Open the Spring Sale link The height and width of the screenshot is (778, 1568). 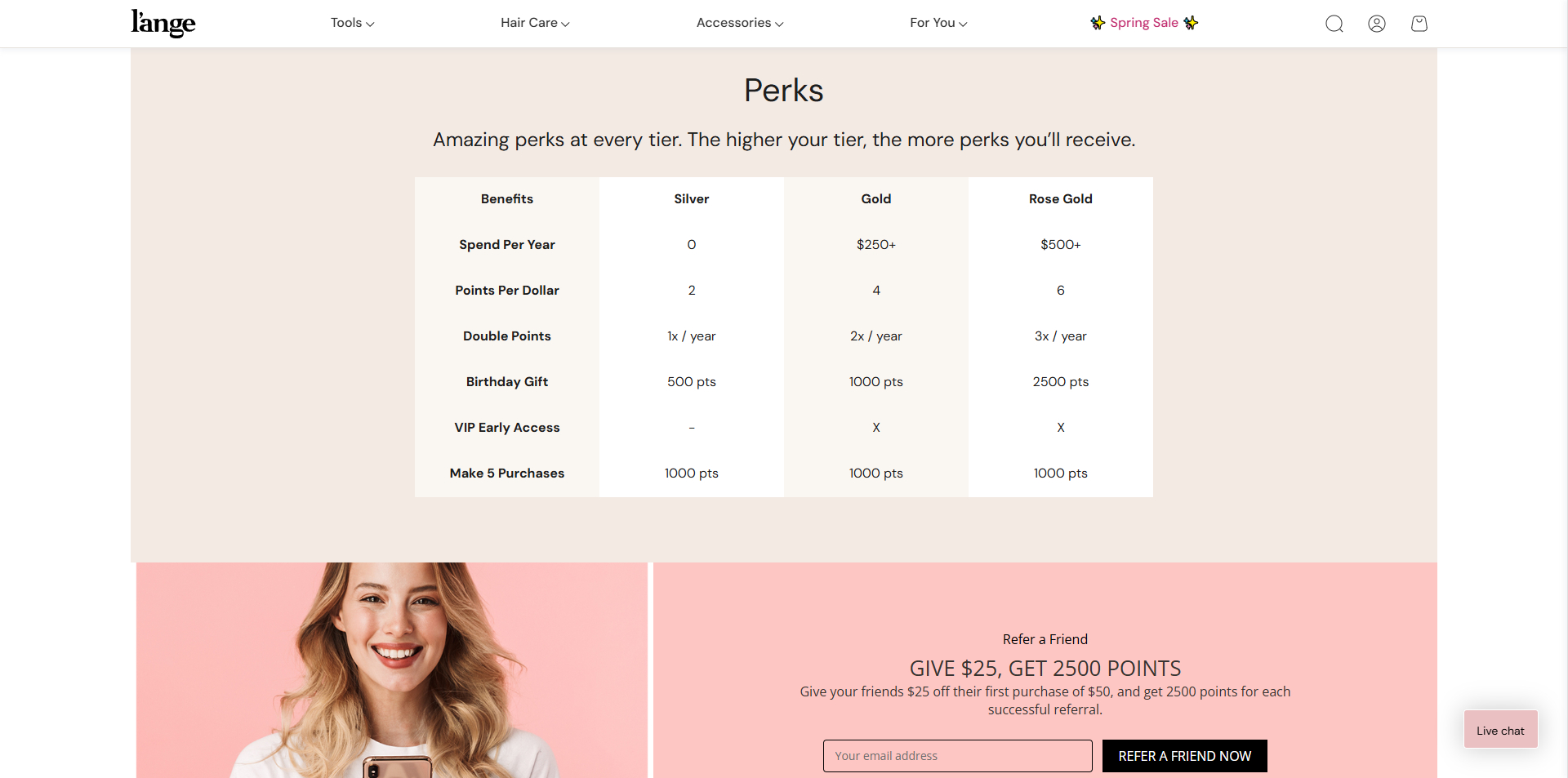pyautogui.click(x=1144, y=23)
